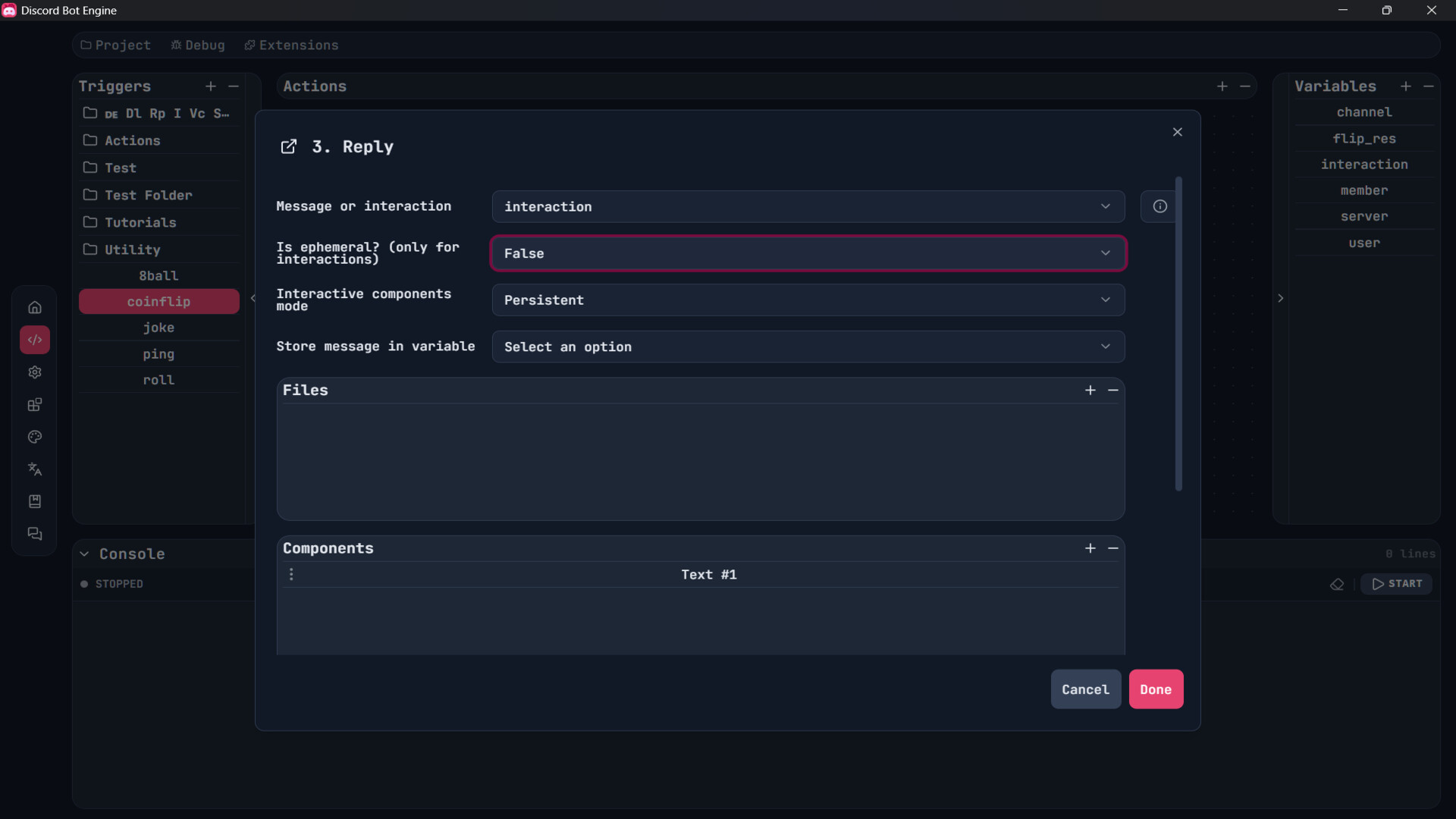The image size is (1456, 819).
Task: Open the Interactive components mode dropdown
Action: click(808, 300)
